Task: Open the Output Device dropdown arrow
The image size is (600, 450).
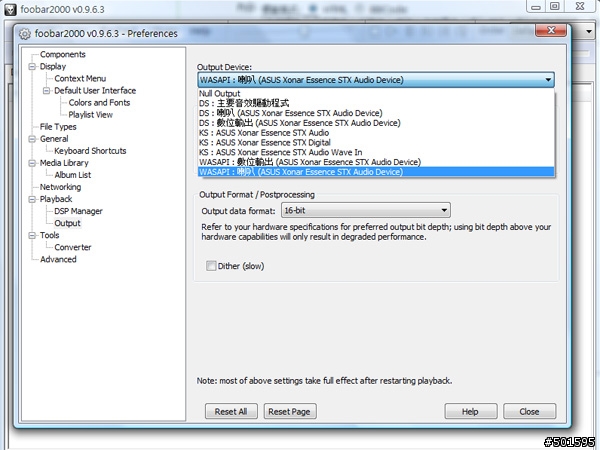Action: tap(548, 80)
